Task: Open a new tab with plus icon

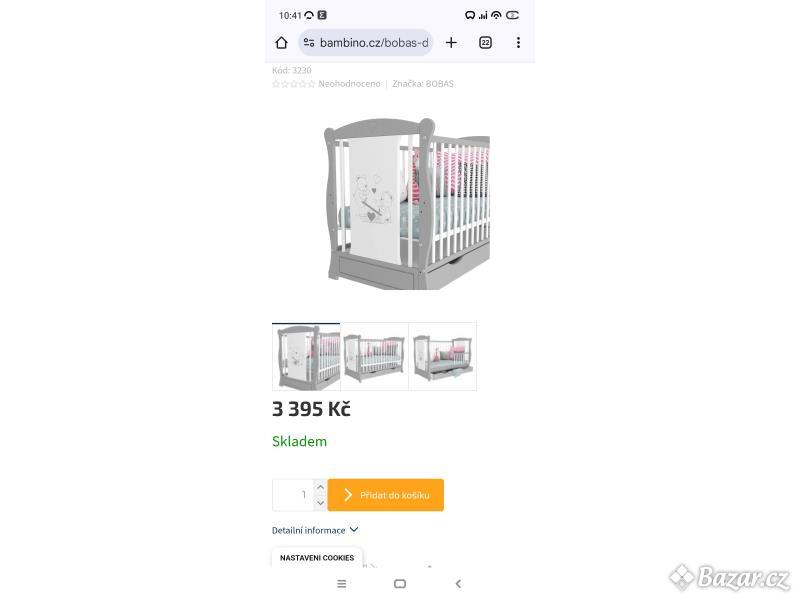Action: coord(451,43)
